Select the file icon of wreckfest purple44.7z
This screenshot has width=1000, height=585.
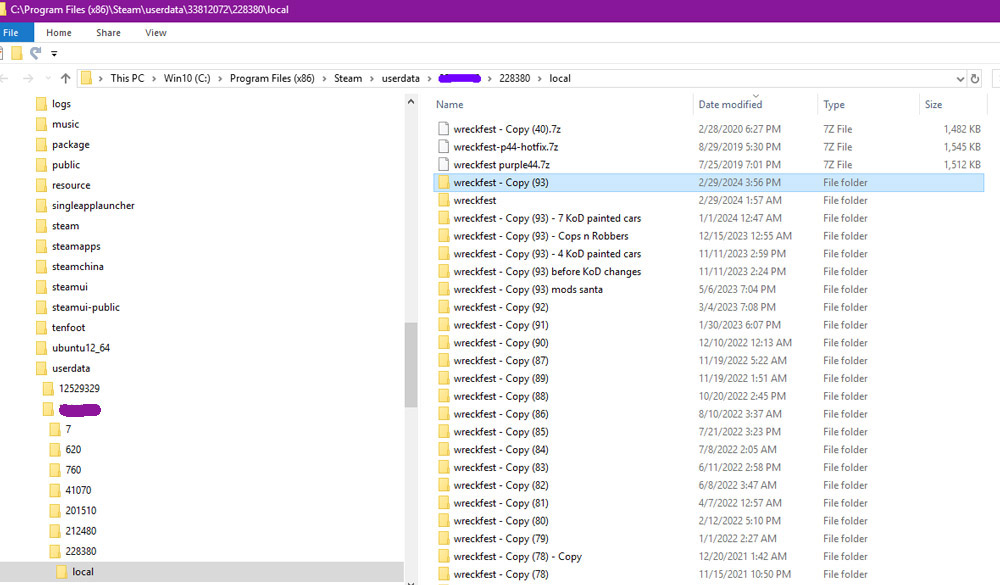click(443, 165)
